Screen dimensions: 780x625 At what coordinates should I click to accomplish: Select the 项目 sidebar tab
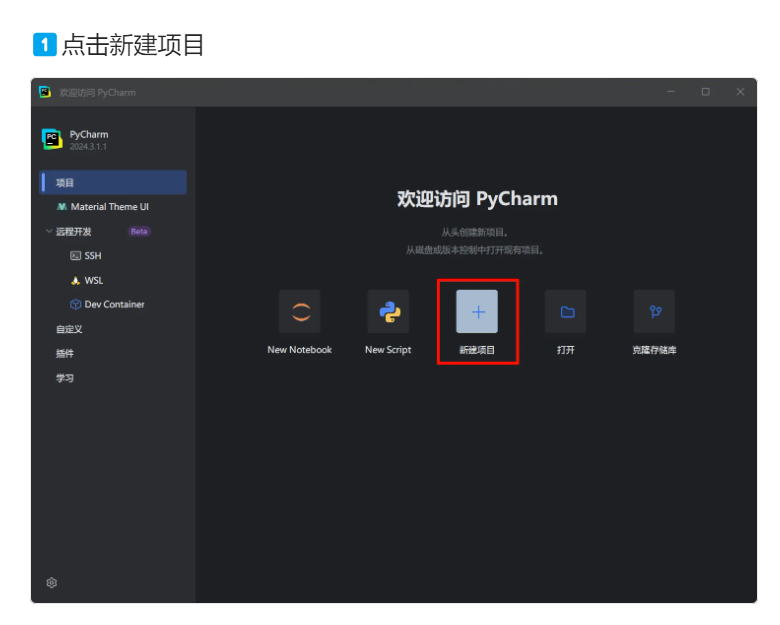point(113,182)
